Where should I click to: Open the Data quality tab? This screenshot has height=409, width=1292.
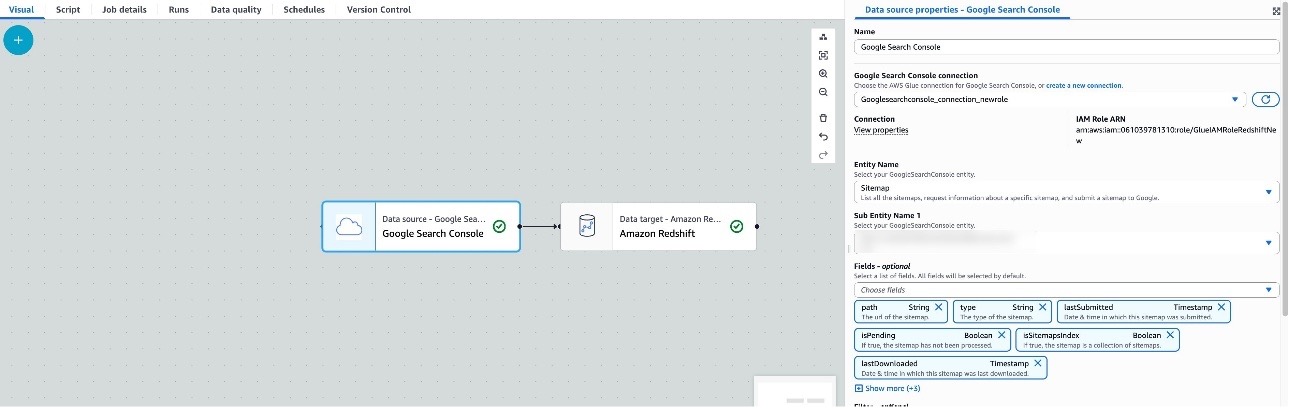point(236,10)
